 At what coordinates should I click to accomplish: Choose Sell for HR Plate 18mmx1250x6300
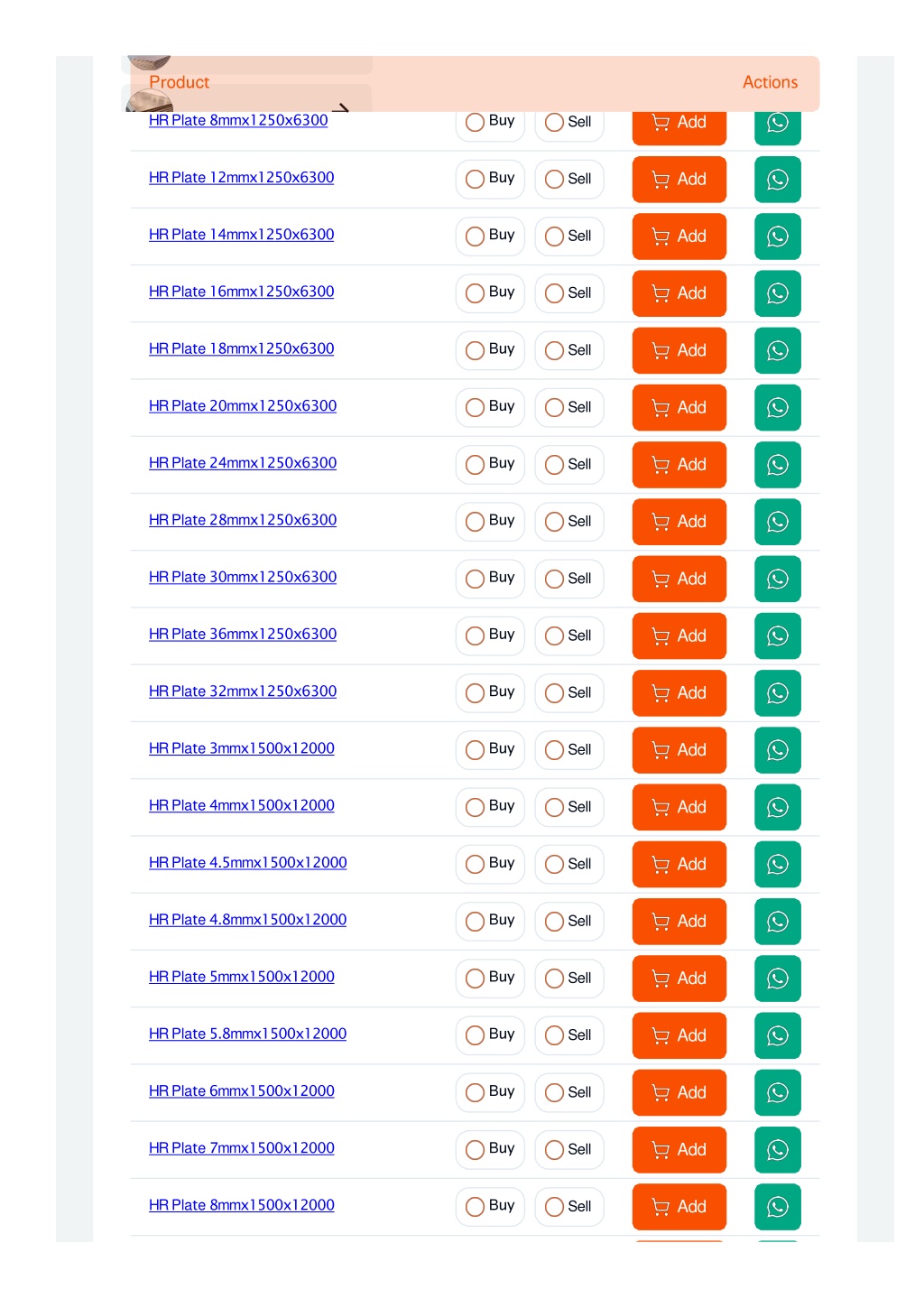click(569, 350)
